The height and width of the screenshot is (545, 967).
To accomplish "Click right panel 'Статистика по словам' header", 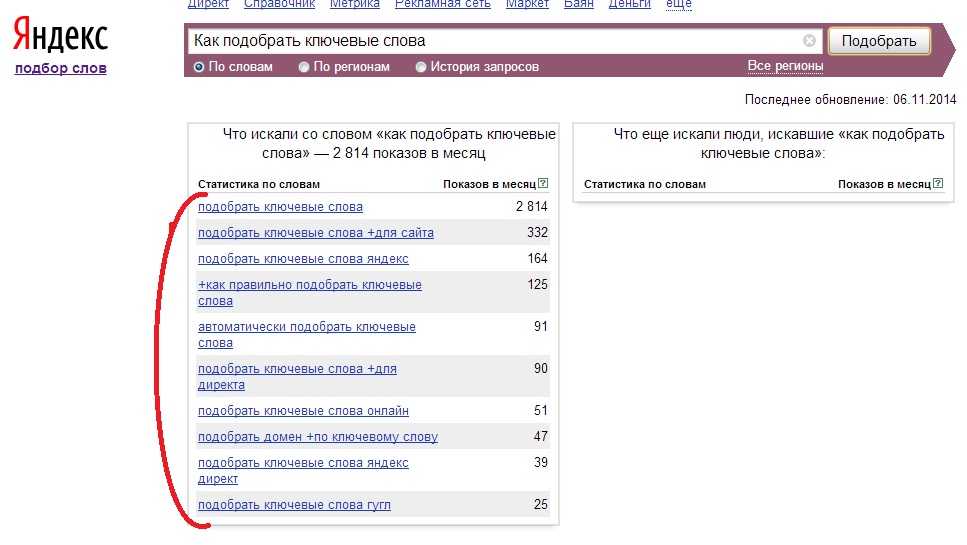I will (x=645, y=184).
